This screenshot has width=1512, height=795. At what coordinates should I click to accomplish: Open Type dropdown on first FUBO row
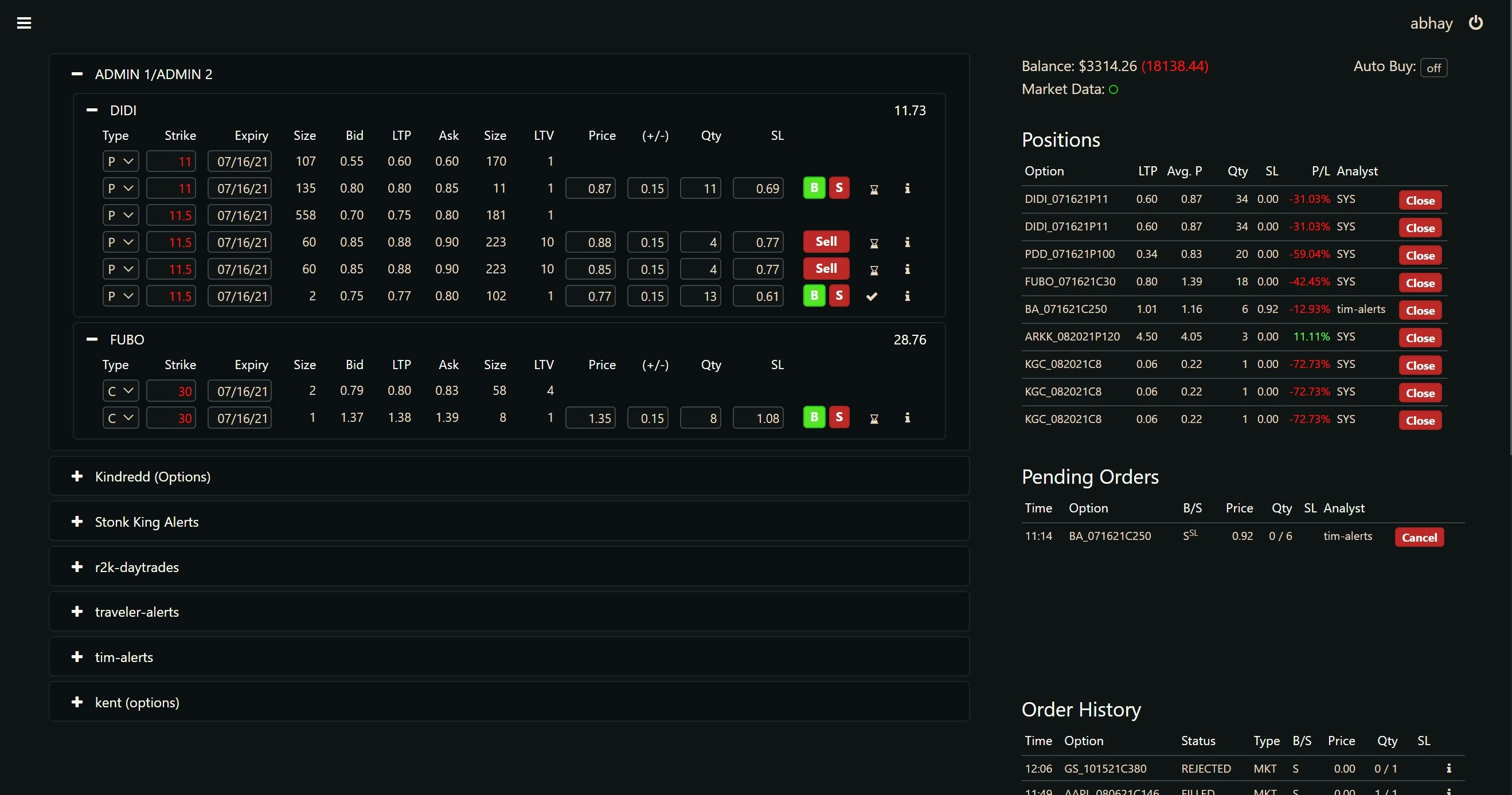point(120,391)
